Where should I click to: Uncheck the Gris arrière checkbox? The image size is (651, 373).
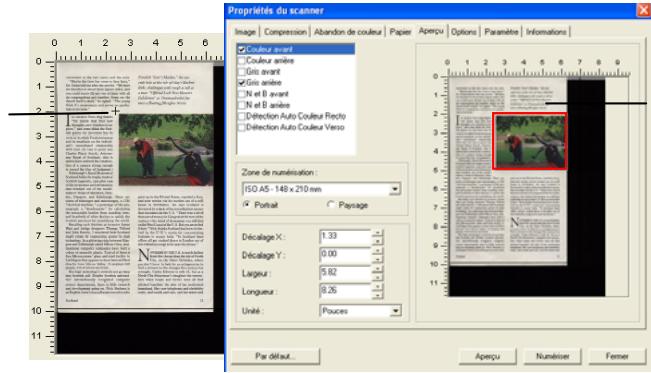click(x=242, y=83)
